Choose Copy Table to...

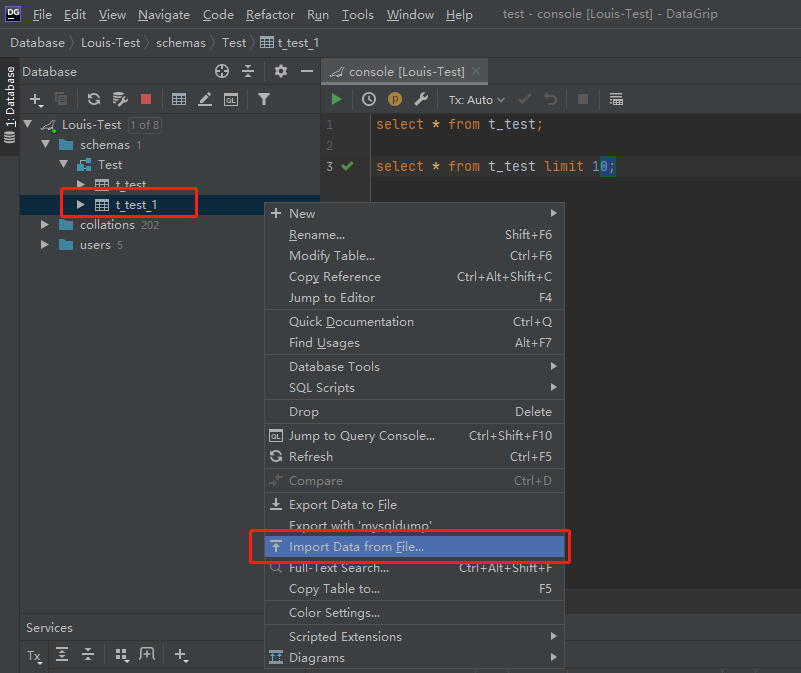(414, 589)
